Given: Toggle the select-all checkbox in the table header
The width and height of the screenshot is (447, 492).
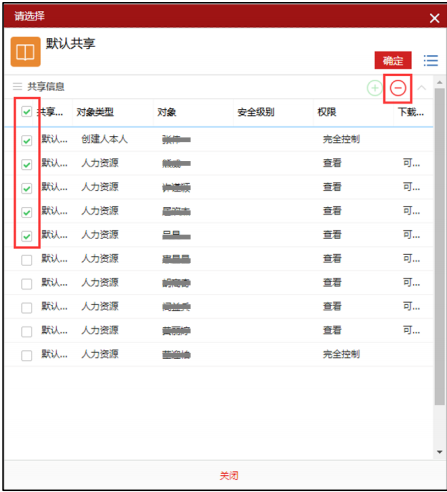Looking at the screenshot, I should pyautogui.click(x=27, y=111).
